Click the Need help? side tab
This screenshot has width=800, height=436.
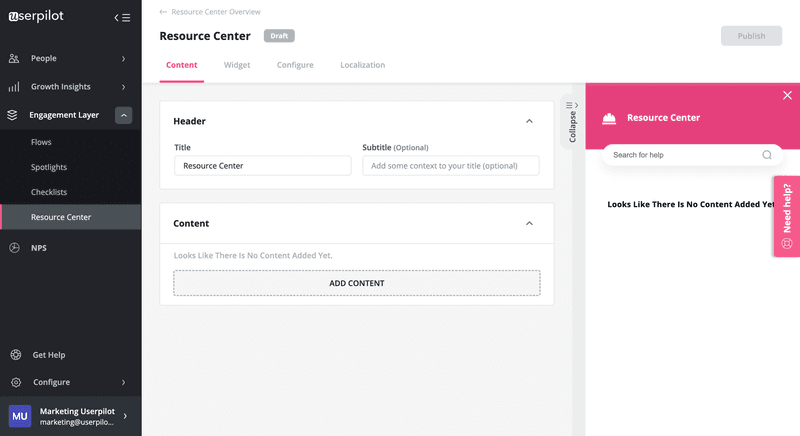(786, 216)
